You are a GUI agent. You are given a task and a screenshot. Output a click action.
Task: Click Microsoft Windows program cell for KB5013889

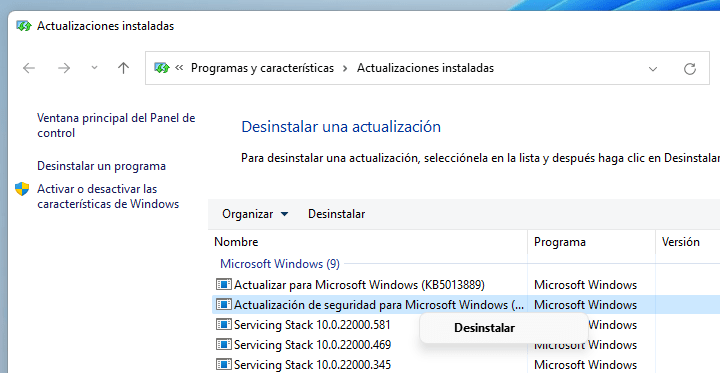click(x=585, y=285)
